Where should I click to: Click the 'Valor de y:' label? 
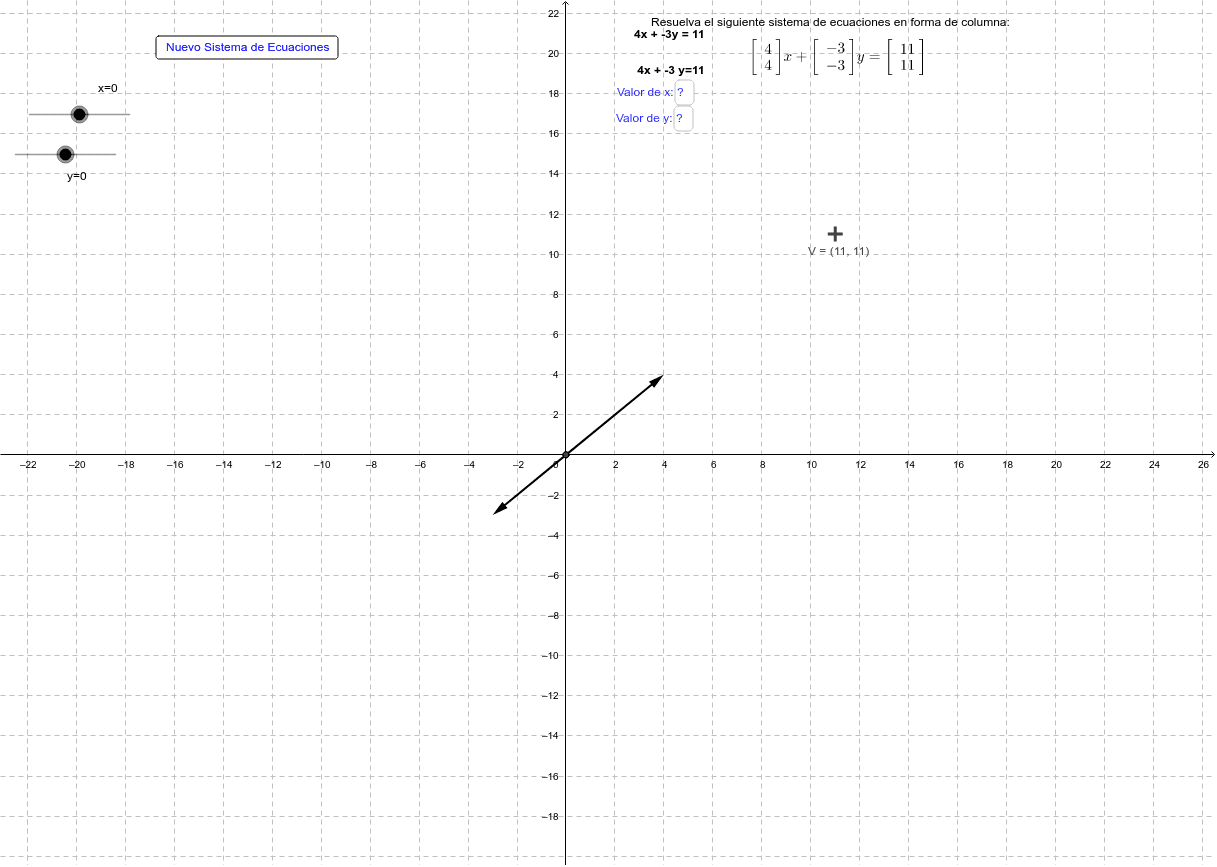coord(644,118)
